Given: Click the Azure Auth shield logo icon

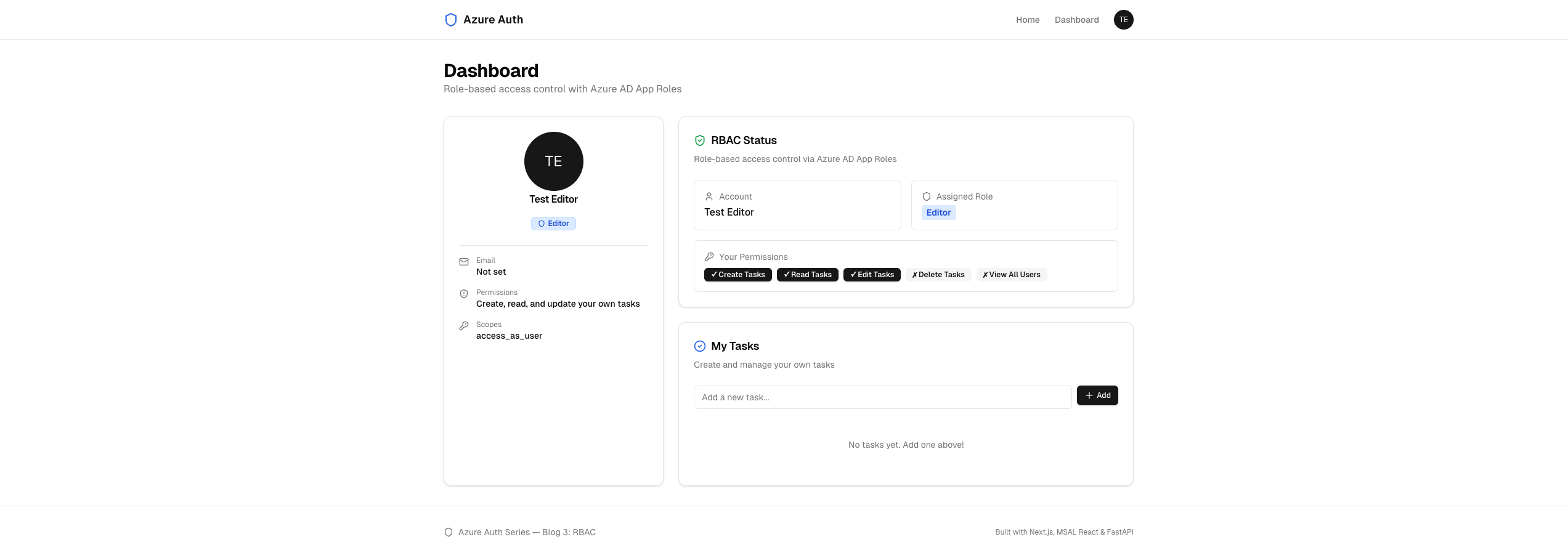Looking at the screenshot, I should pyautogui.click(x=451, y=20).
